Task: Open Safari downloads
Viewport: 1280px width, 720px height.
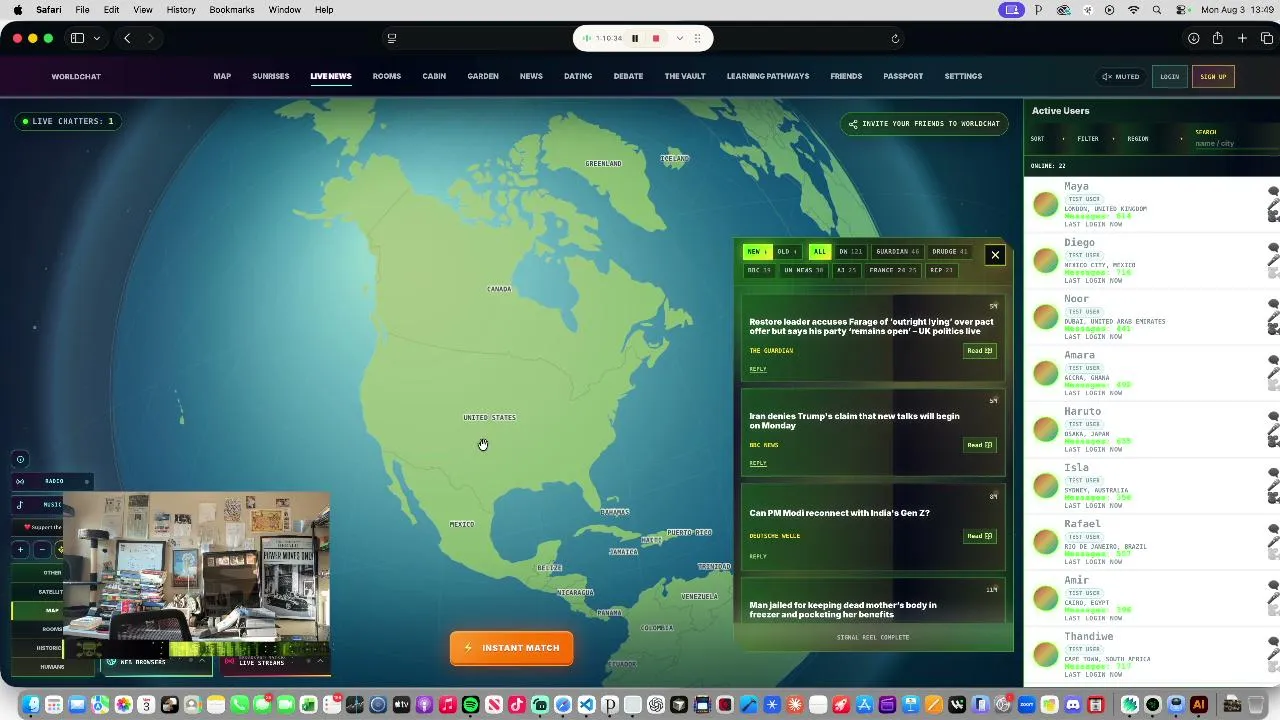Action: 1194,38
